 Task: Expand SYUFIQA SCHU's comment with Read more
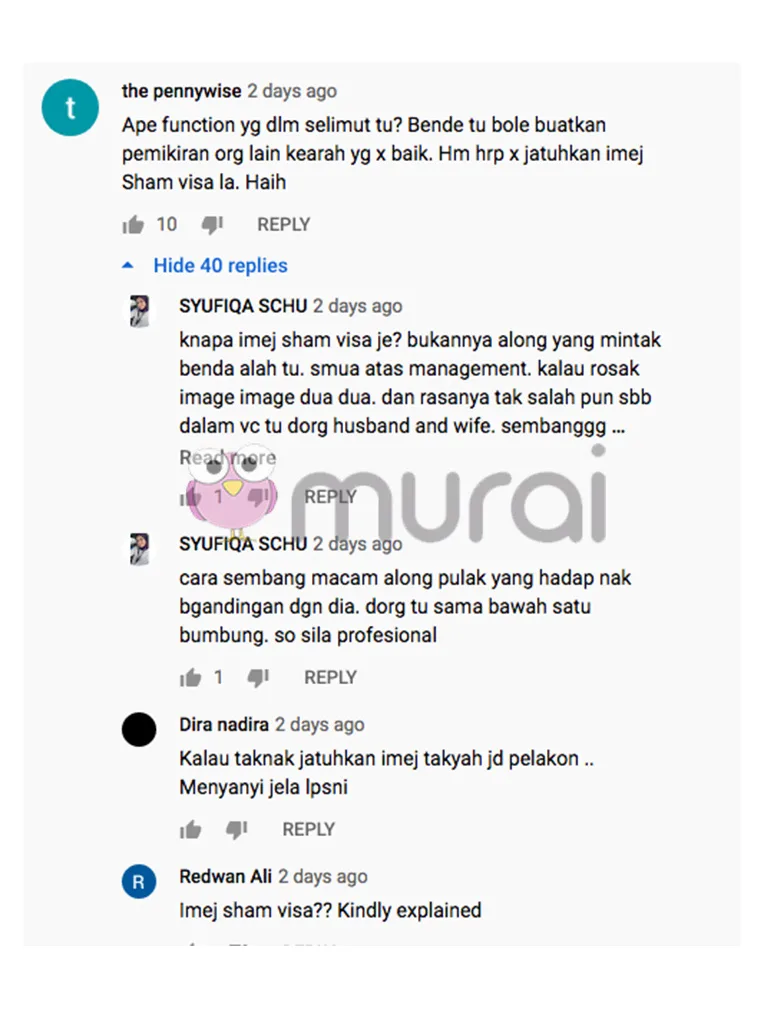tap(227, 457)
